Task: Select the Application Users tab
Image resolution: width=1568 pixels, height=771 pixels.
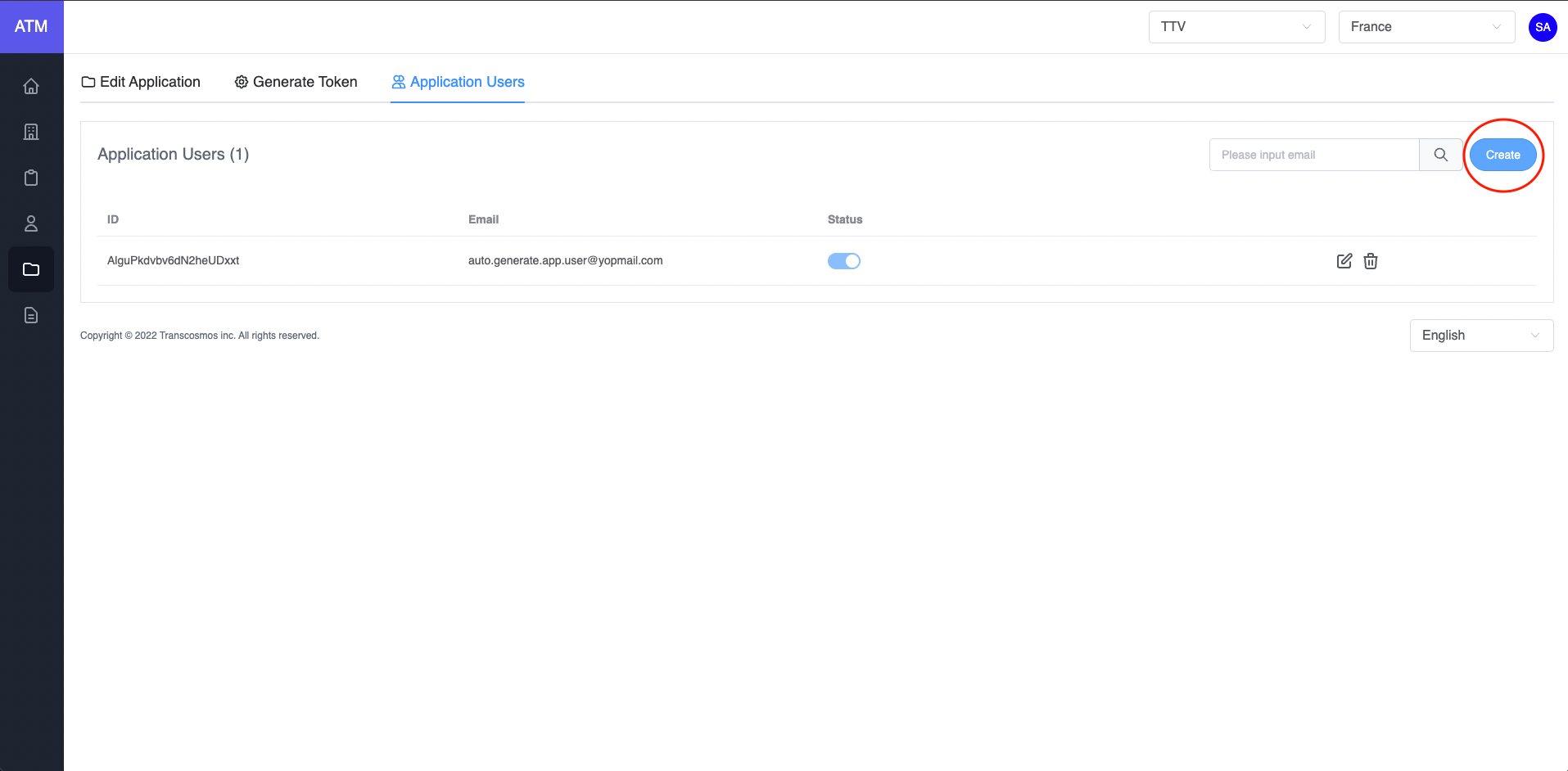Action: click(x=458, y=82)
